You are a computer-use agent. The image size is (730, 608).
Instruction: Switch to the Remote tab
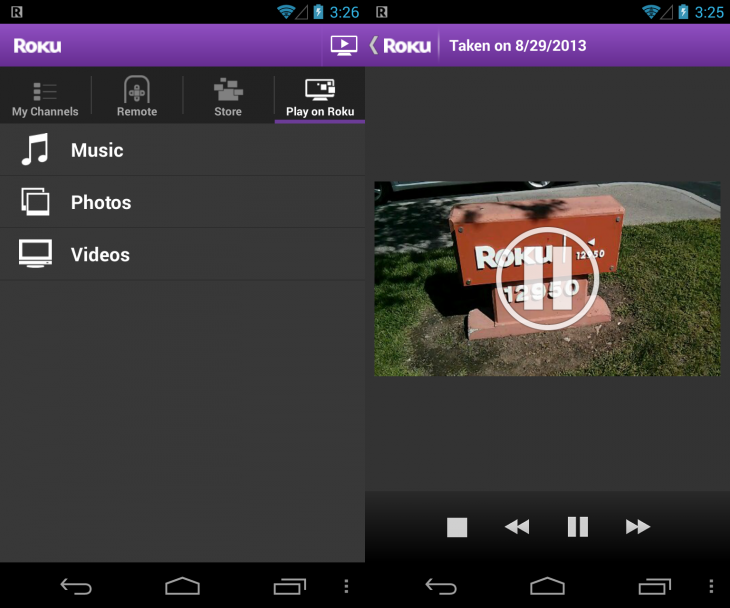point(137,98)
